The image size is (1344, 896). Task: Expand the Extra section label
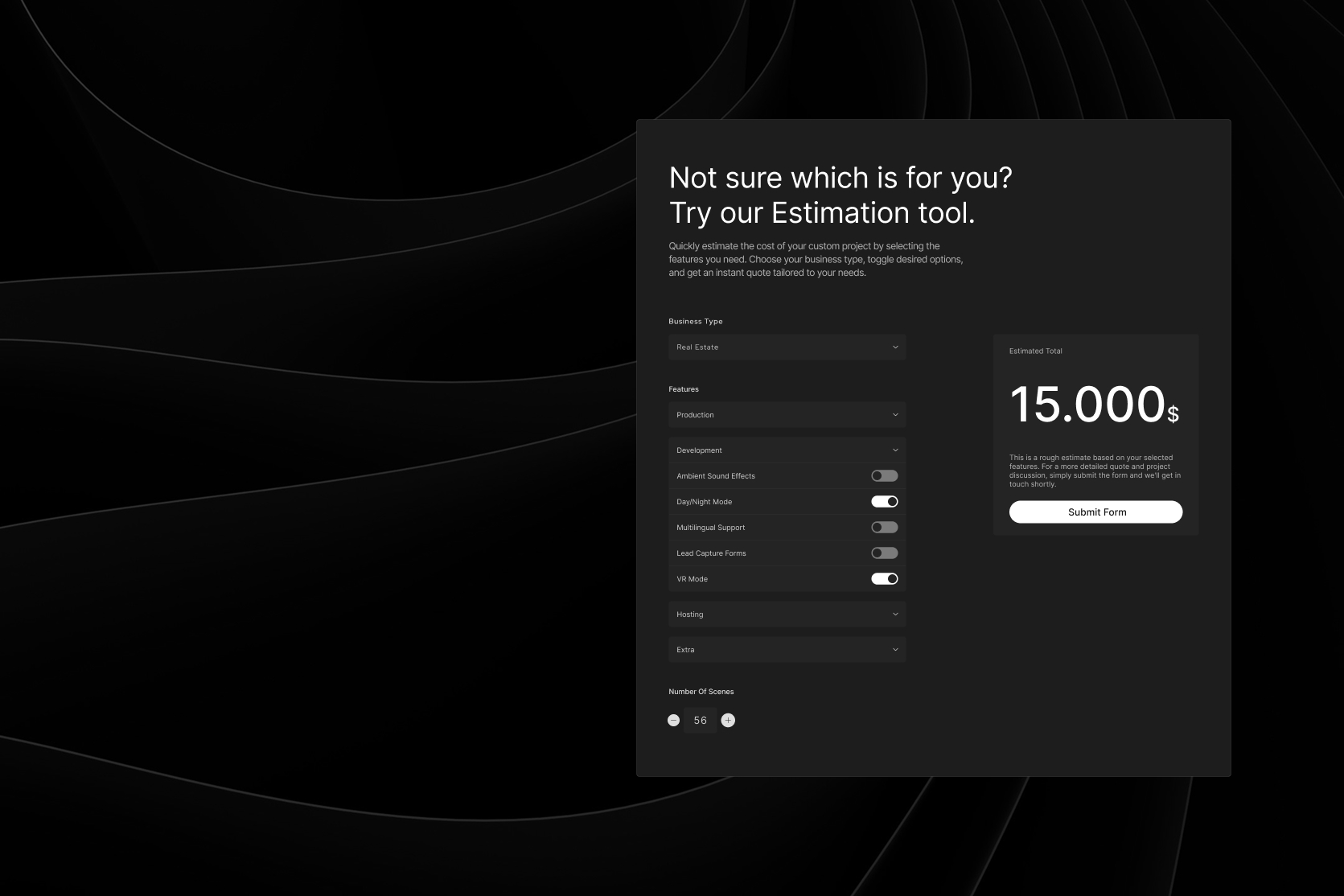pos(685,650)
